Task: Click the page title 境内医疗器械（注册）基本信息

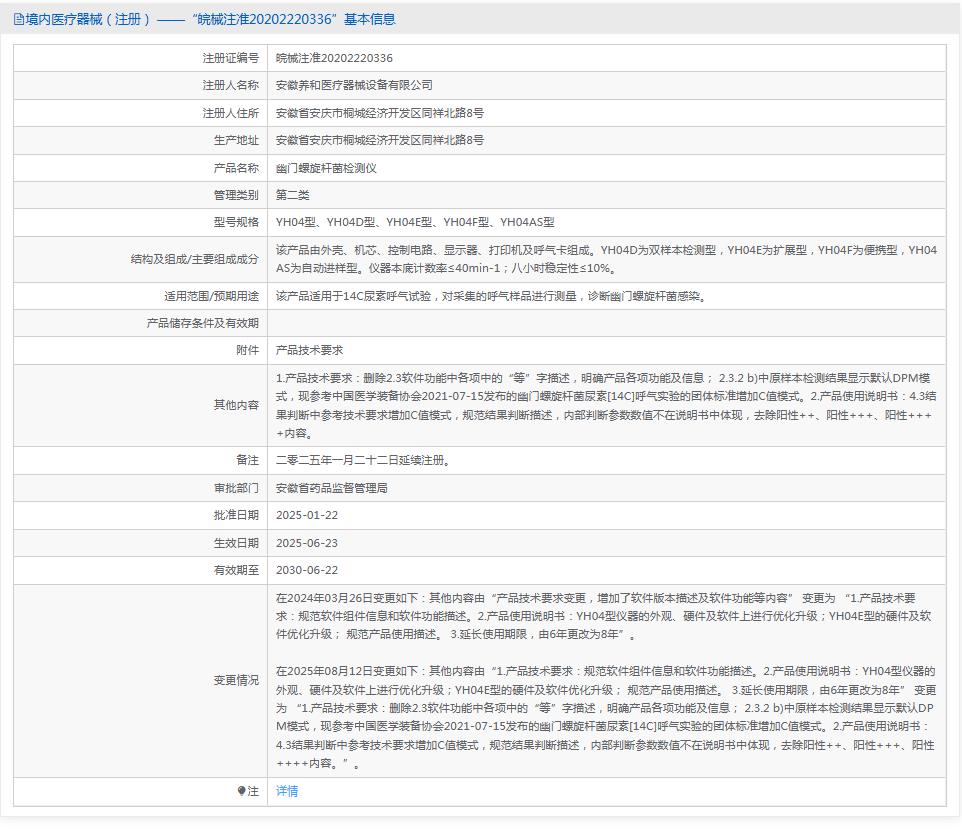Action: [x=210, y=20]
